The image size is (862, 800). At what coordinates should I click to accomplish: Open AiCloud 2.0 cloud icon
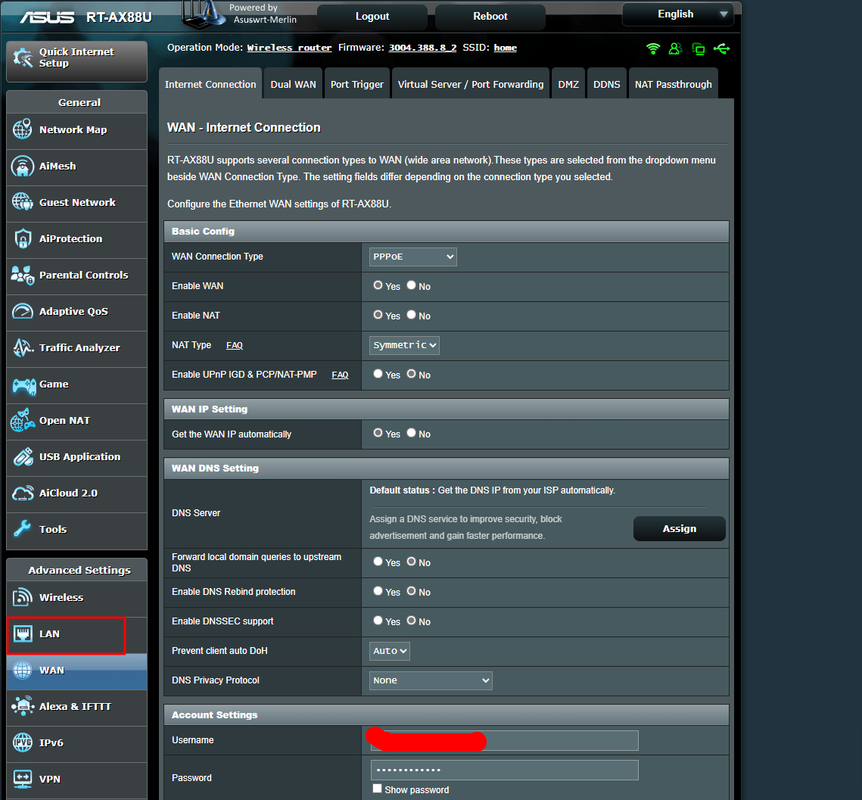23,493
